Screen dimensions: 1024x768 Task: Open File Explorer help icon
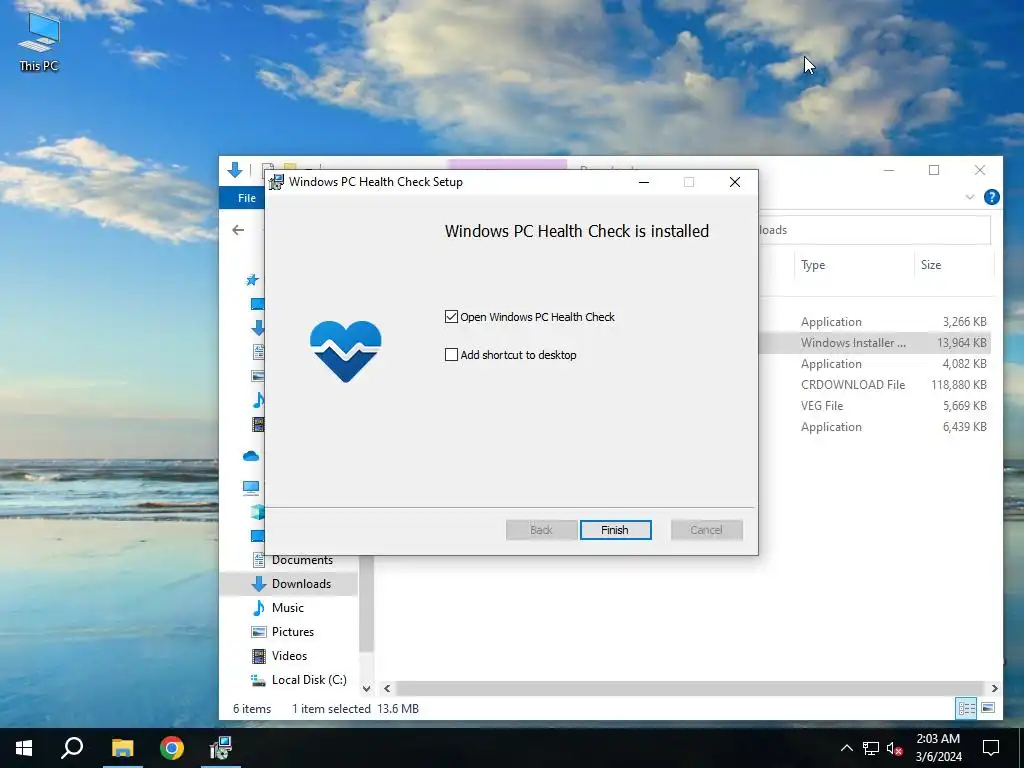(991, 197)
